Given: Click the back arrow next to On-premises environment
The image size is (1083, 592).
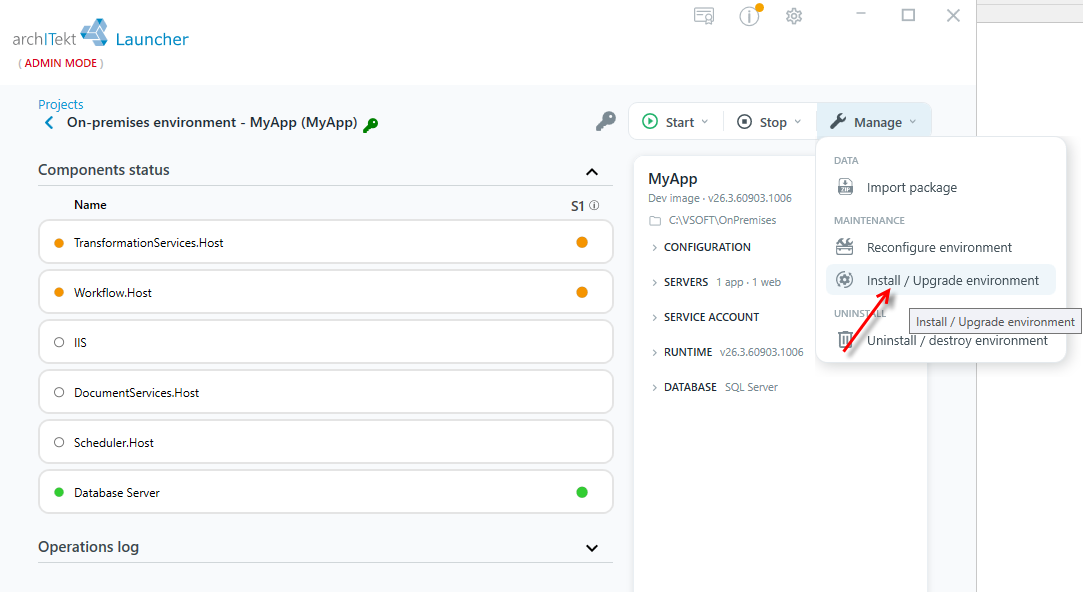Looking at the screenshot, I should click(49, 123).
